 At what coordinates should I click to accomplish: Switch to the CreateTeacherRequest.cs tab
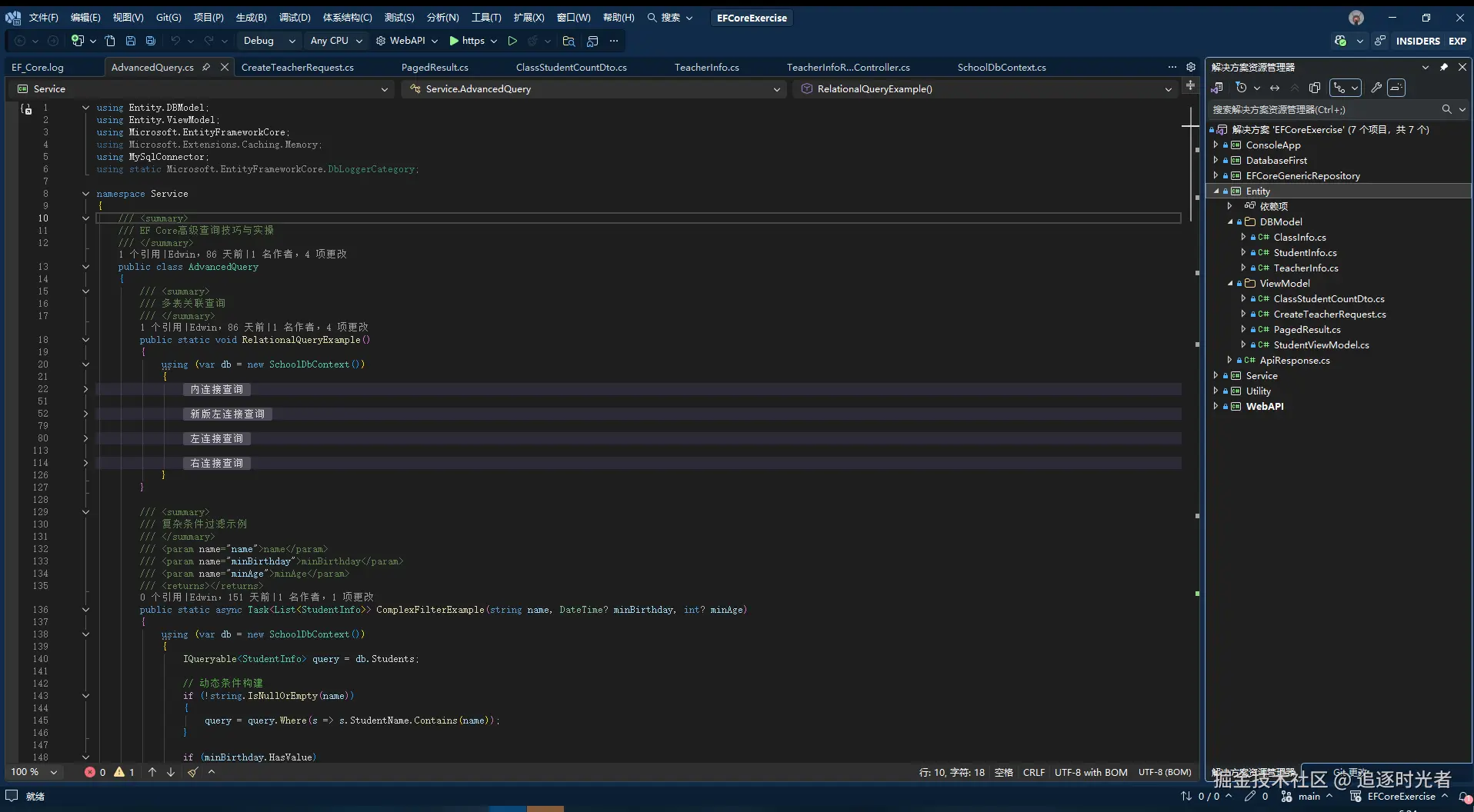click(x=298, y=67)
